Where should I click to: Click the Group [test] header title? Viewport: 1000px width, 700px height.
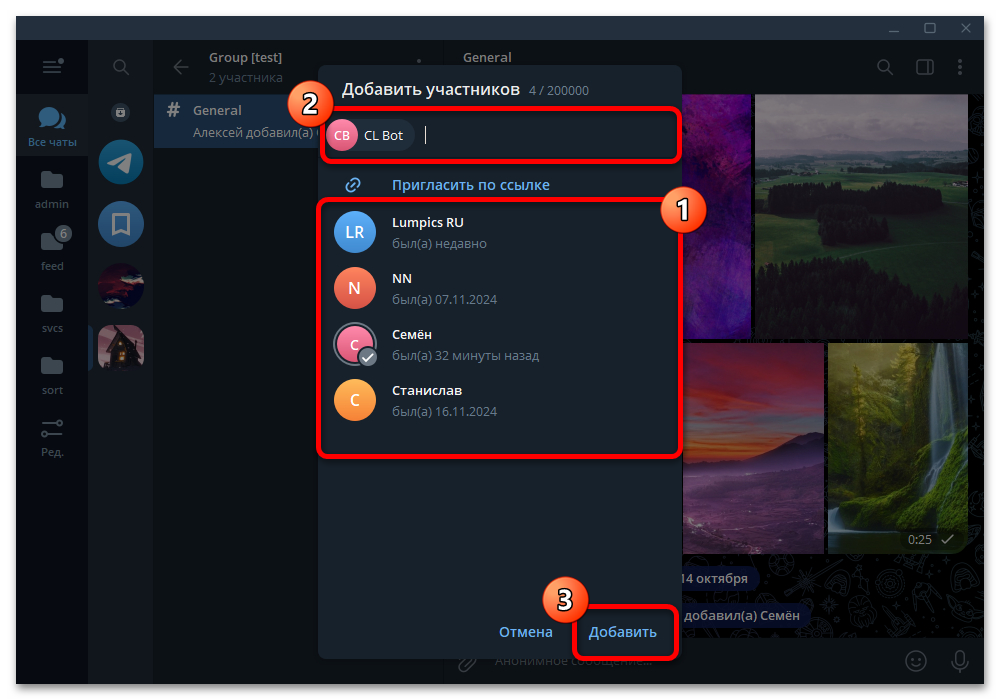point(246,57)
